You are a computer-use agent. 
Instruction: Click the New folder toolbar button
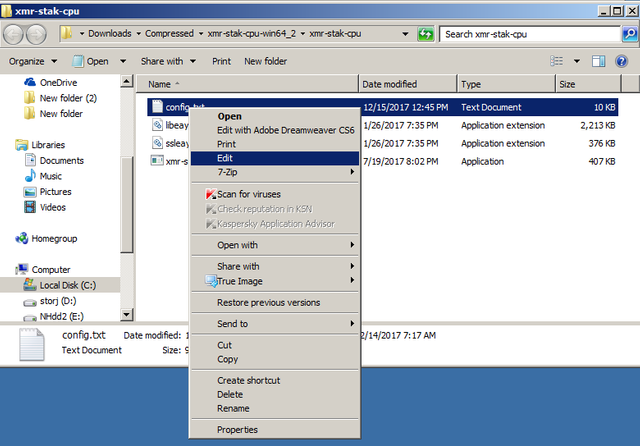pos(265,61)
